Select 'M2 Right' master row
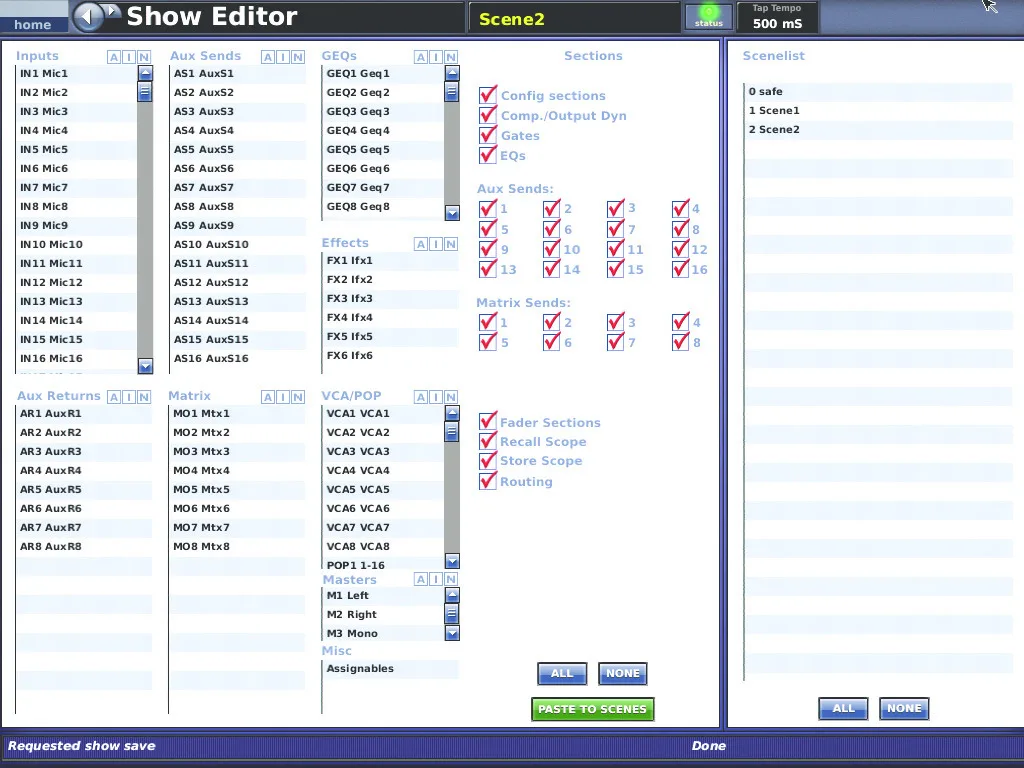Viewport: 1024px width, 768px height. [383, 615]
